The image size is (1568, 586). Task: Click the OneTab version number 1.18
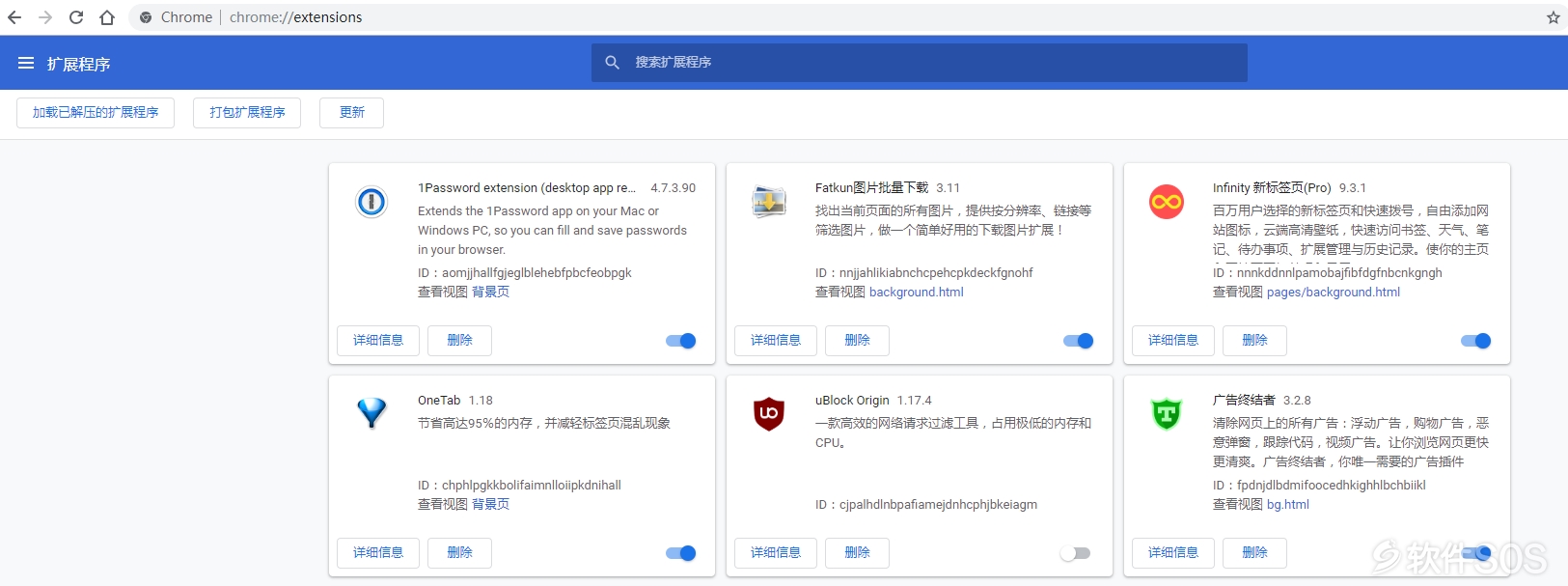[481, 401]
